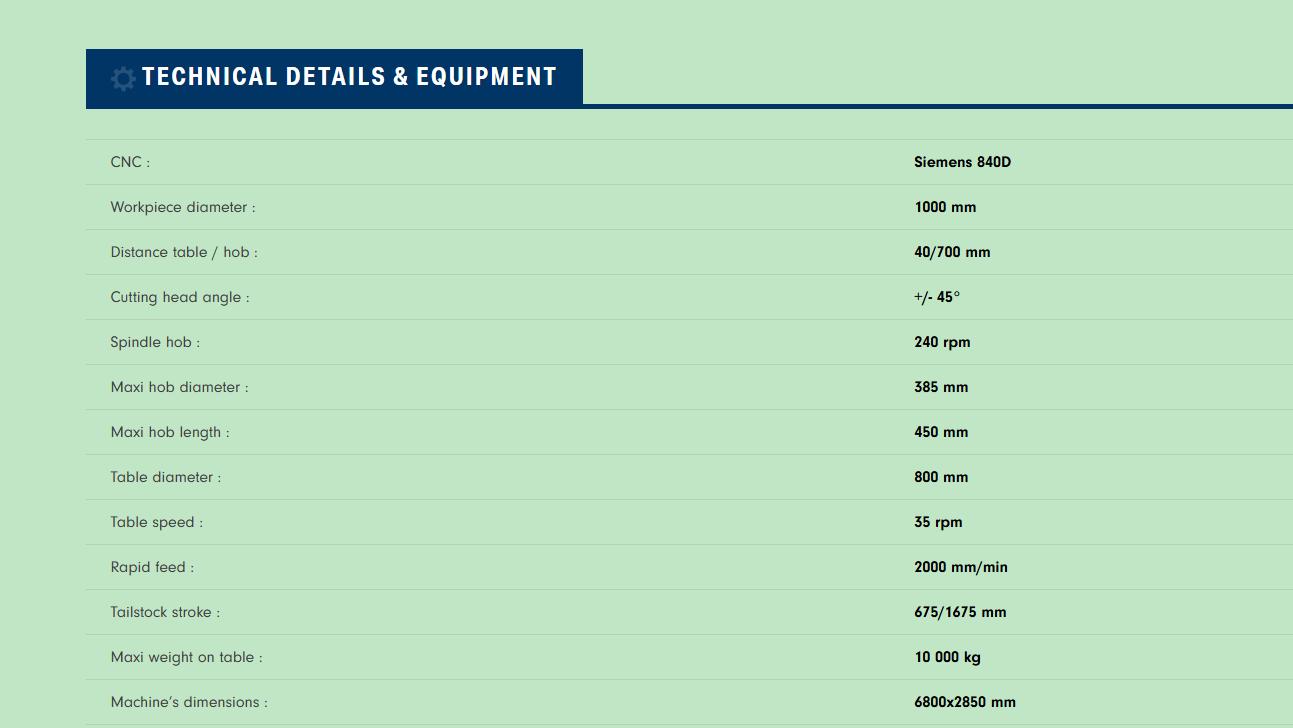This screenshot has width=1293, height=728.
Task: Click the '1000 mm' value
Action: point(945,207)
